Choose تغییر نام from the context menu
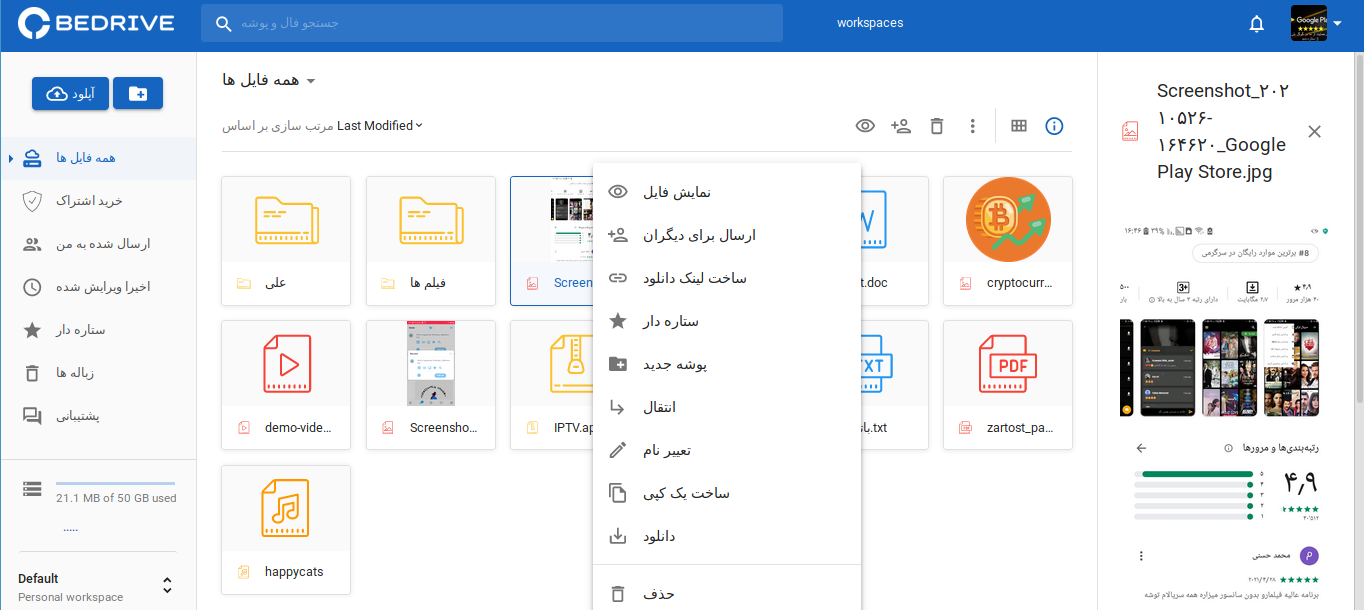 pos(666,450)
